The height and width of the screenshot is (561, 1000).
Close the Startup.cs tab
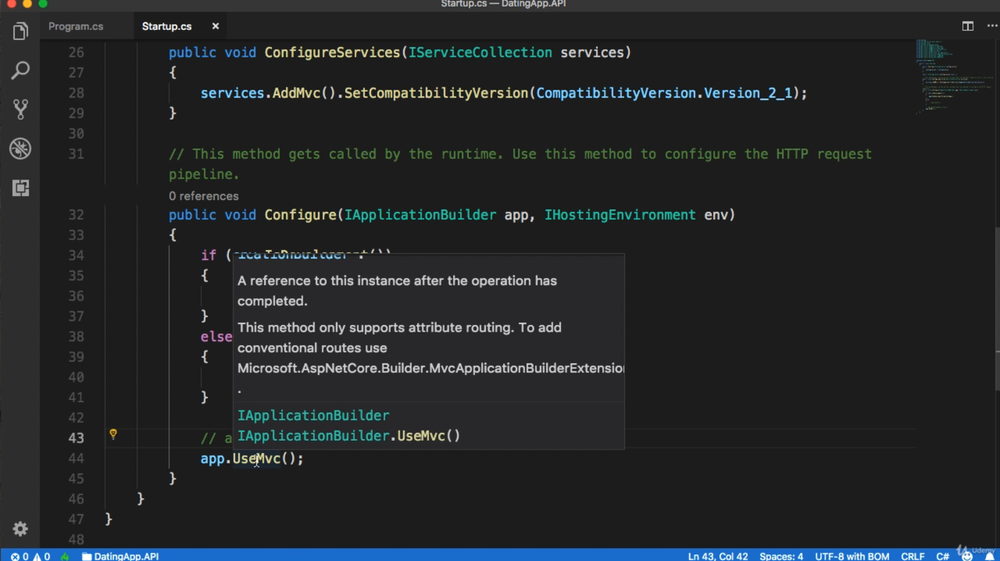pyautogui.click(x=216, y=26)
